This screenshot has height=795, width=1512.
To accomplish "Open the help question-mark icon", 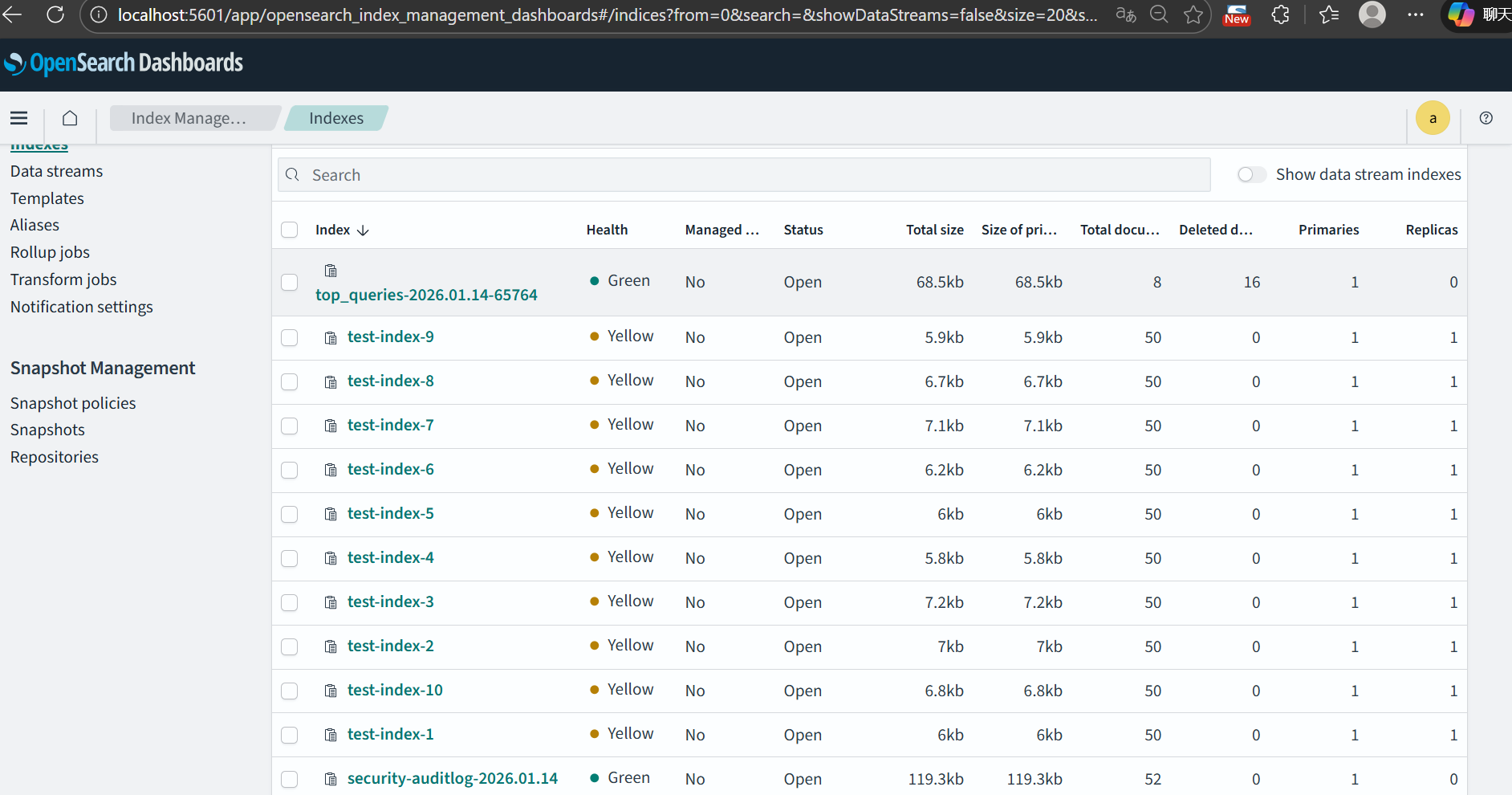I will click(1486, 118).
